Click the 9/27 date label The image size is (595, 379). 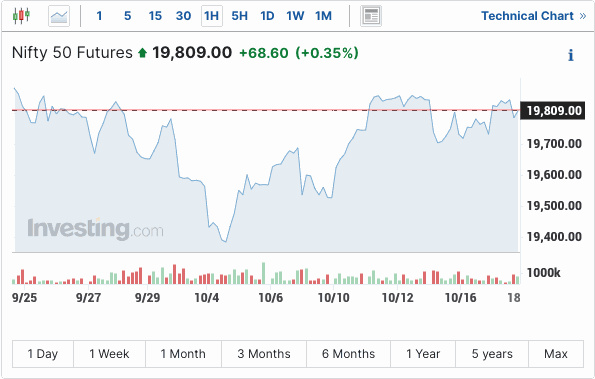88,298
